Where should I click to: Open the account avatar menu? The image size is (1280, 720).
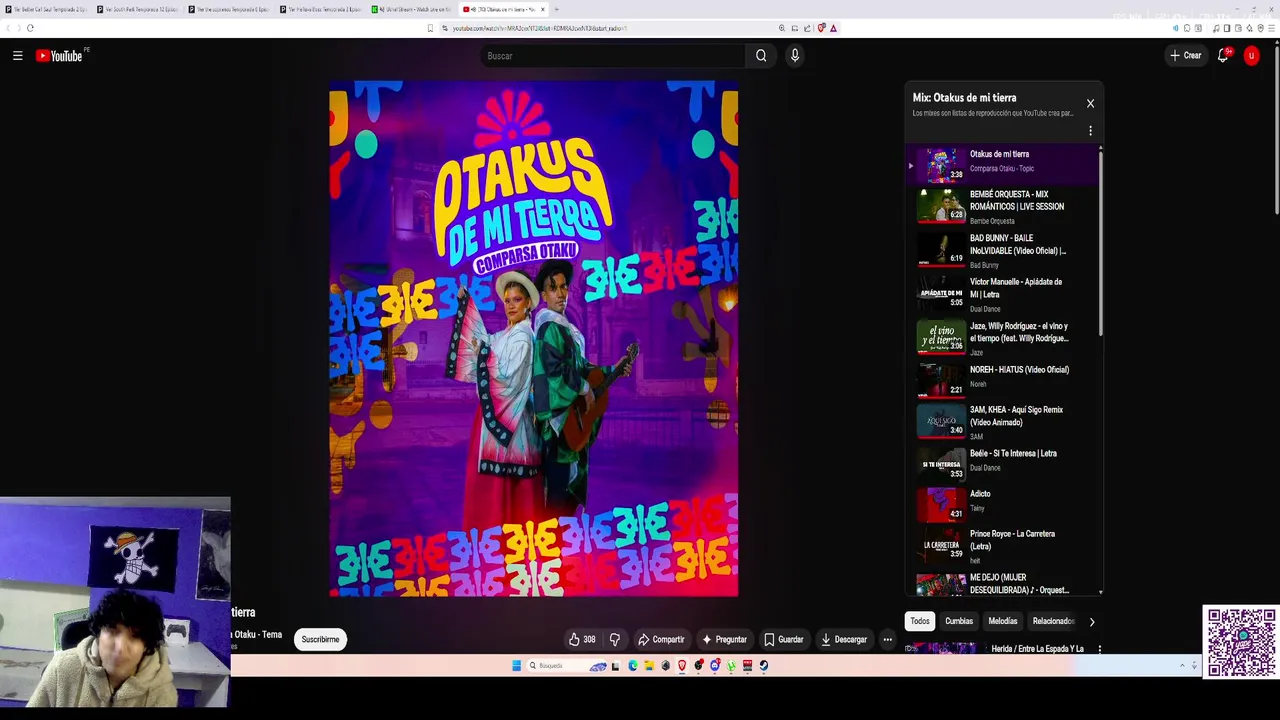[x=1251, y=56]
